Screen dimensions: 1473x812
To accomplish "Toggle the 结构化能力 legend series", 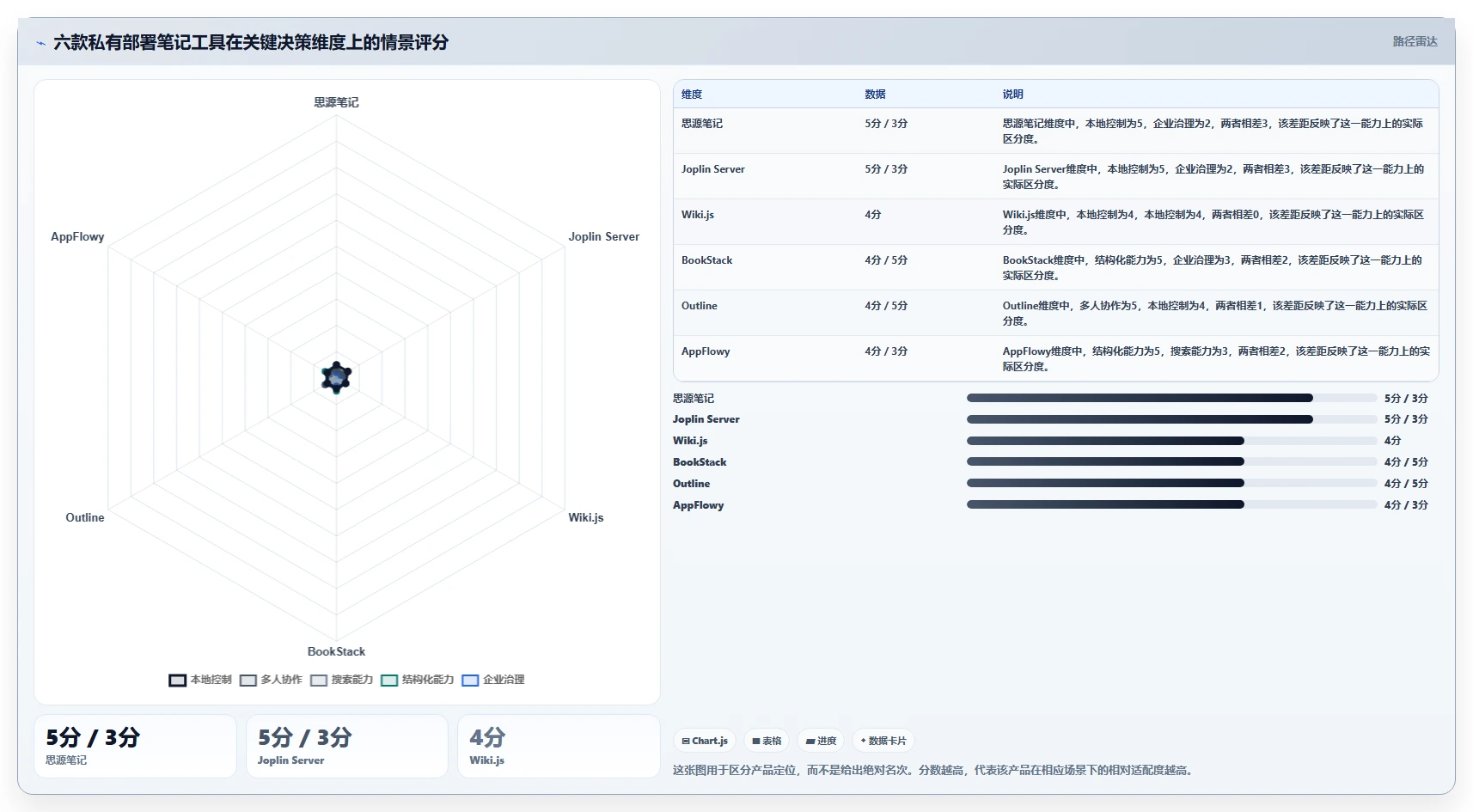I will click(417, 680).
